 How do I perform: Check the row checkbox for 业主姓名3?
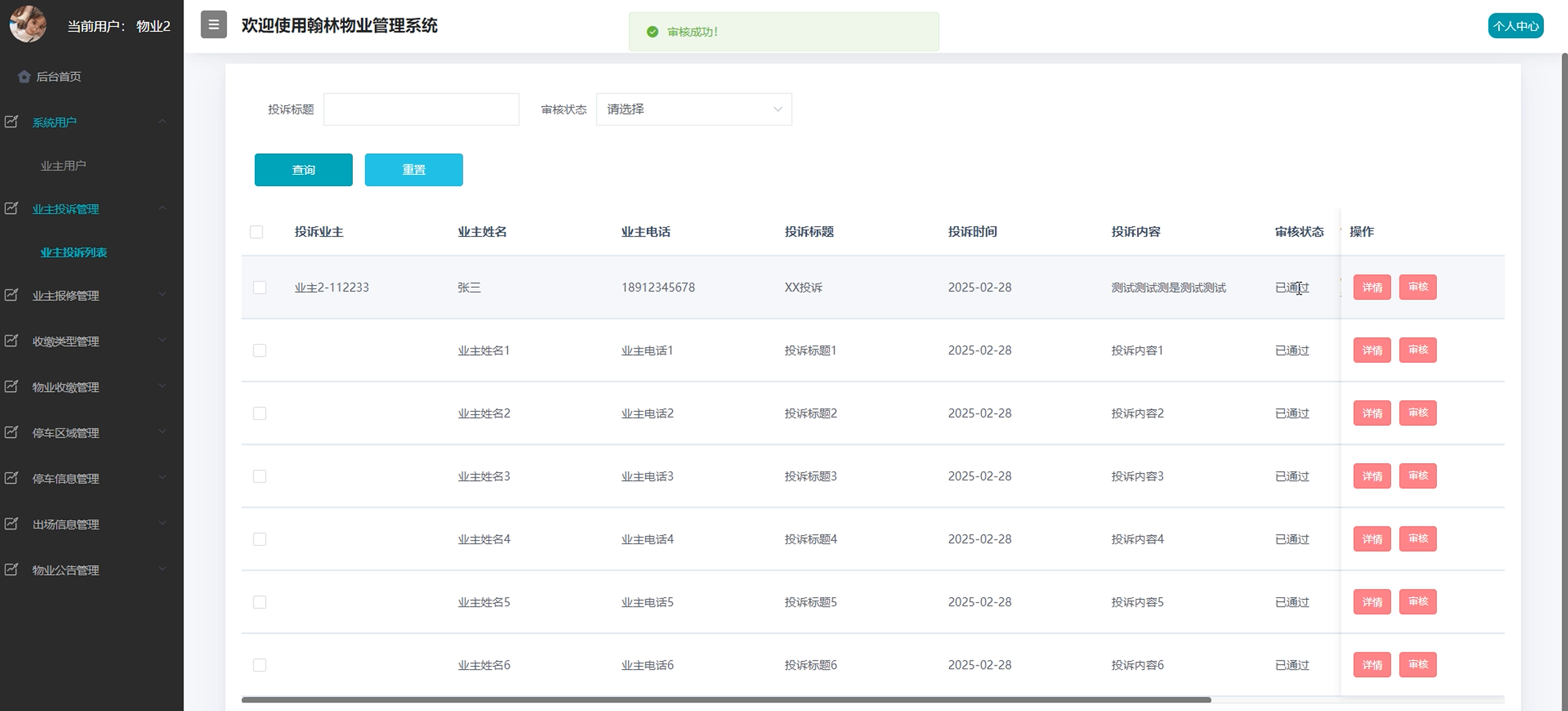tap(259, 476)
